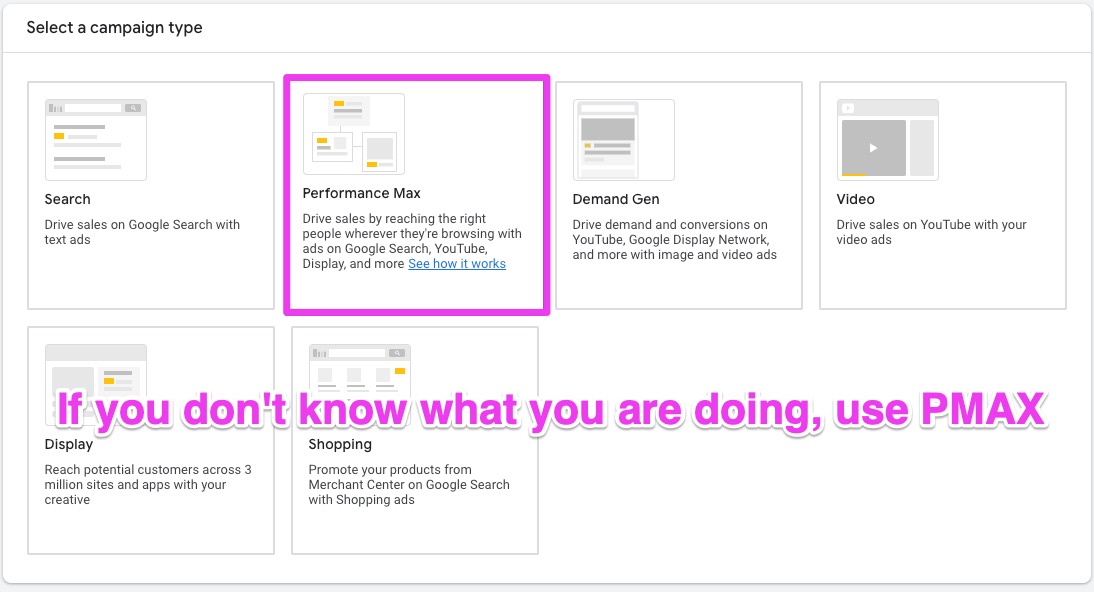This screenshot has width=1094, height=592.
Task: Pick the Demand Gen title
Action: (x=616, y=199)
